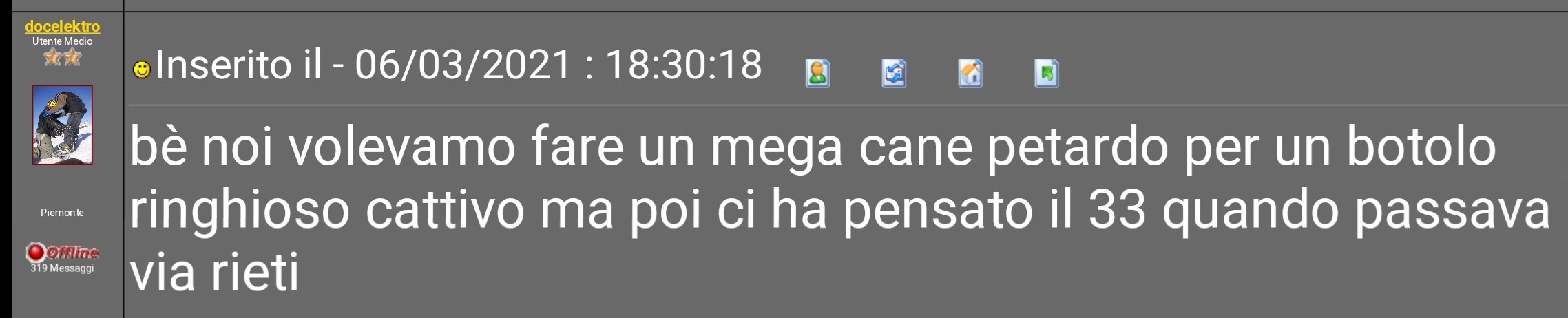
Task: Click the first orange rank star
Action: 53,57
